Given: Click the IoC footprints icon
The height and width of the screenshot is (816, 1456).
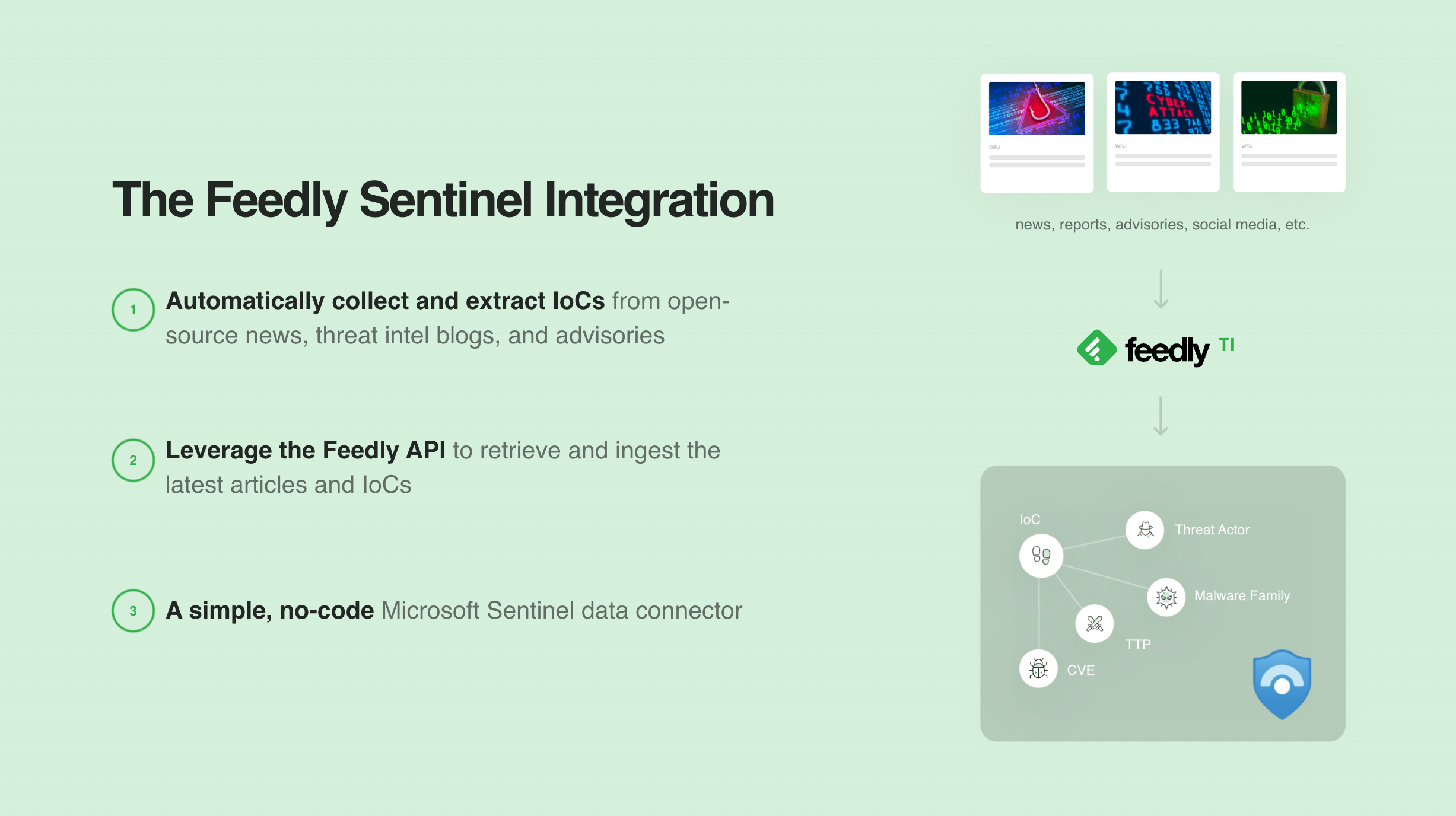Looking at the screenshot, I should [1041, 556].
